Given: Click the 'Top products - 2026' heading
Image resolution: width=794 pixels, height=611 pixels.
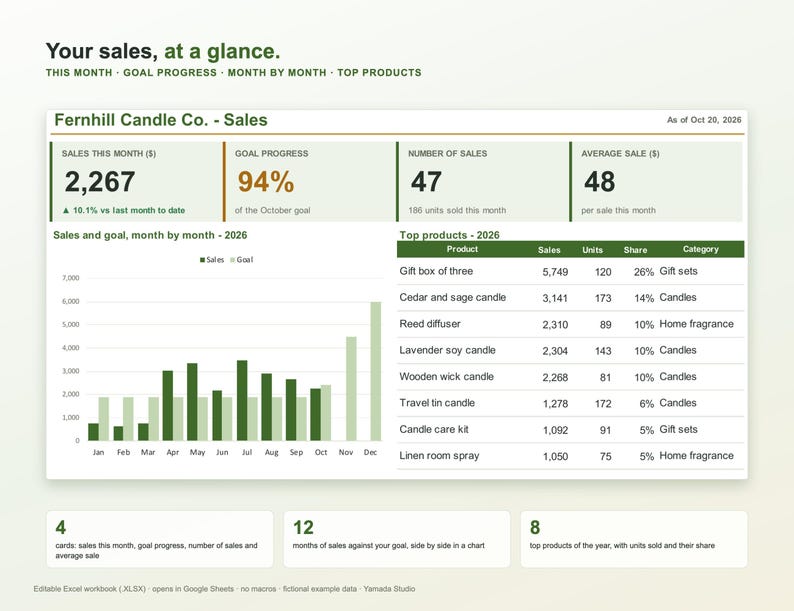Looking at the screenshot, I should pos(449,235).
